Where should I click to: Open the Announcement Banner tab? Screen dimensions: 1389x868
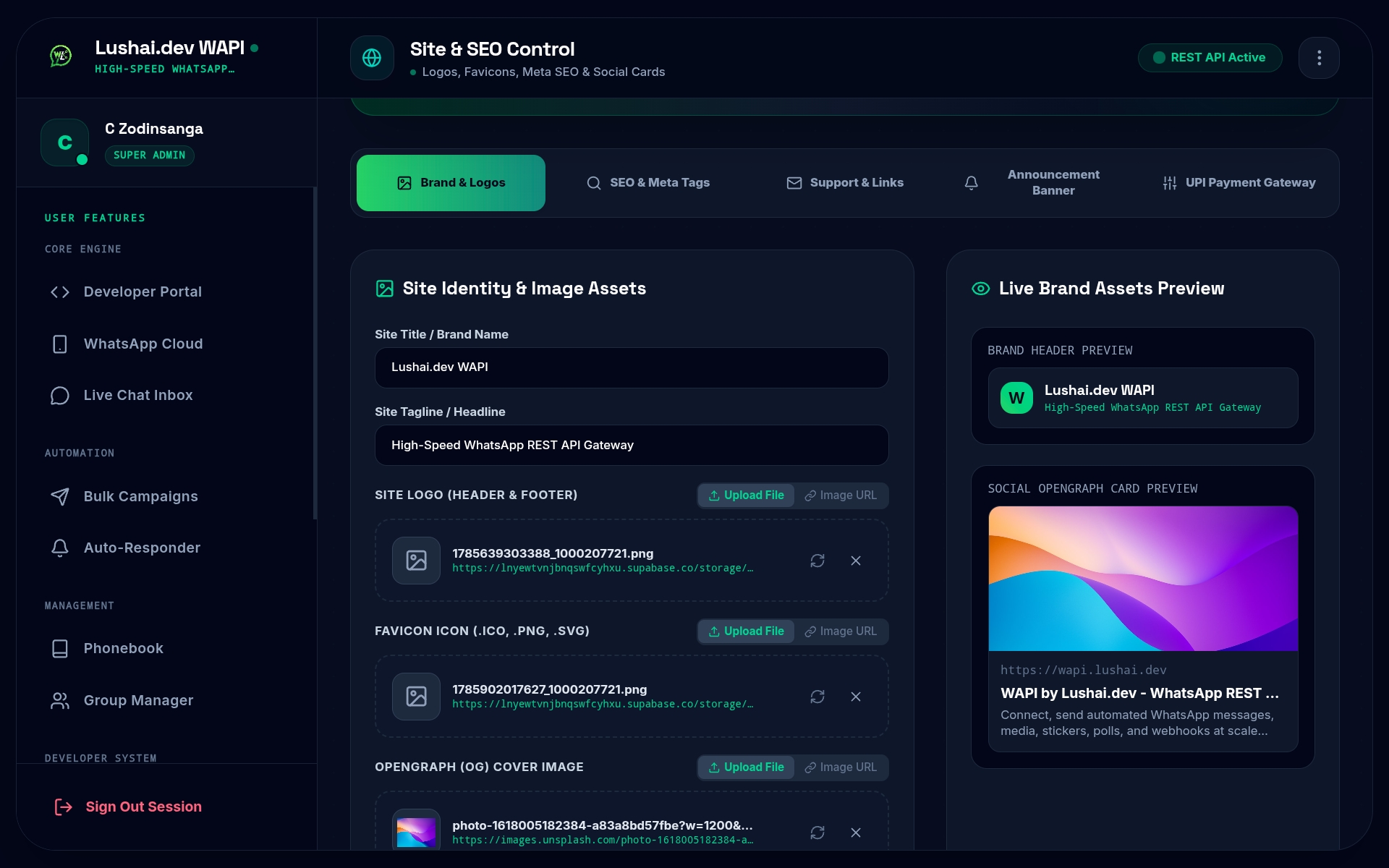[1033, 183]
